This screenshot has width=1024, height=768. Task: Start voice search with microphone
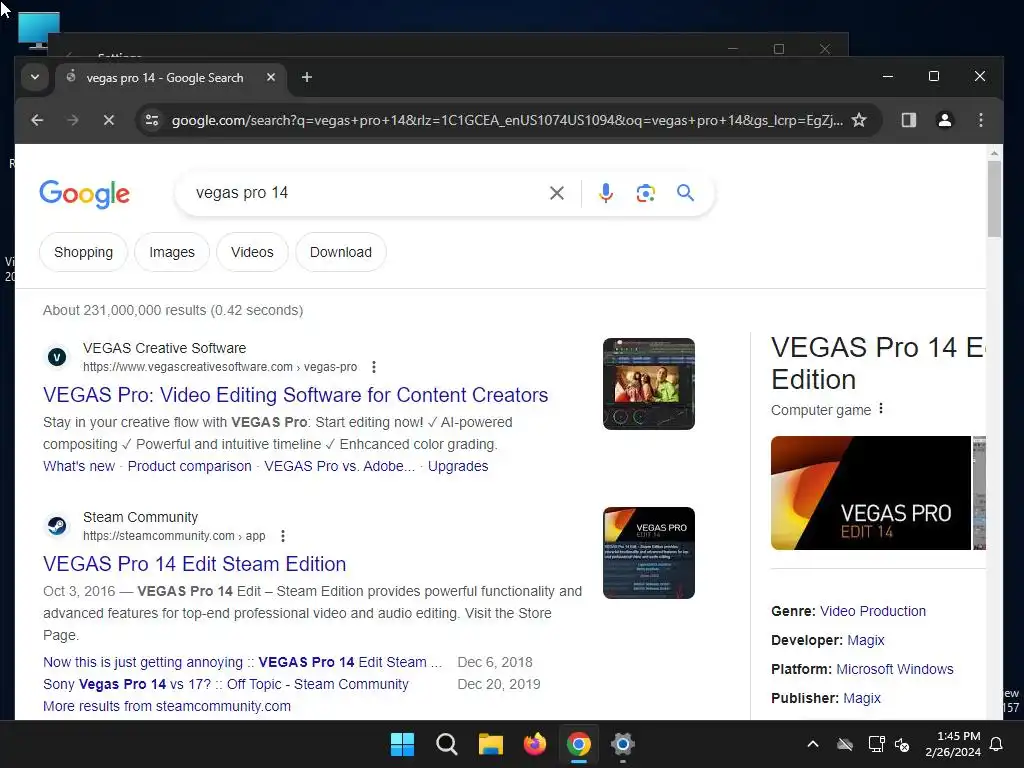click(605, 193)
